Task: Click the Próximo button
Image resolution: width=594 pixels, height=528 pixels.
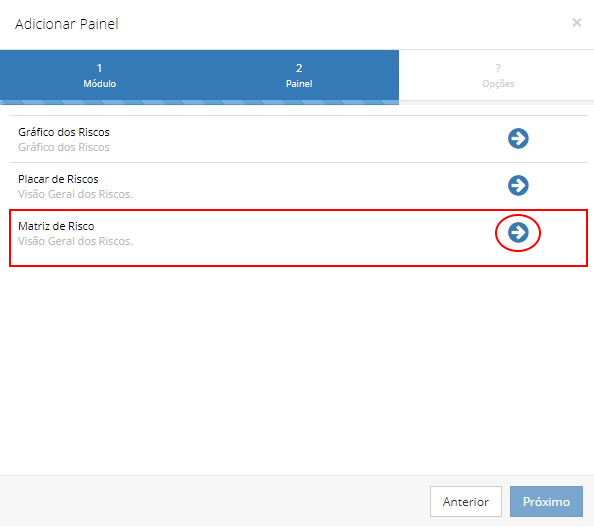Action: pyautogui.click(x=546, y=501)
